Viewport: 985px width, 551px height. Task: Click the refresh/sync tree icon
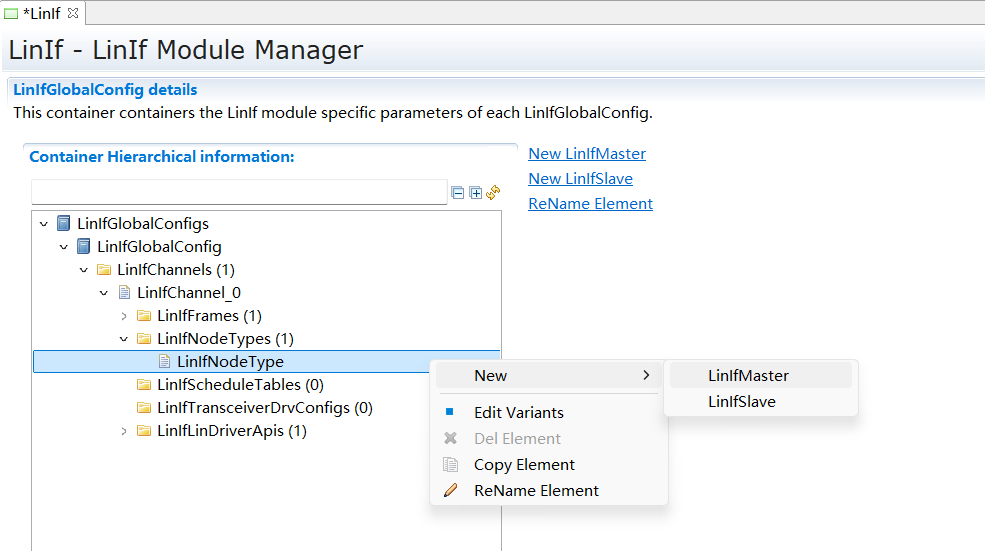492,192
